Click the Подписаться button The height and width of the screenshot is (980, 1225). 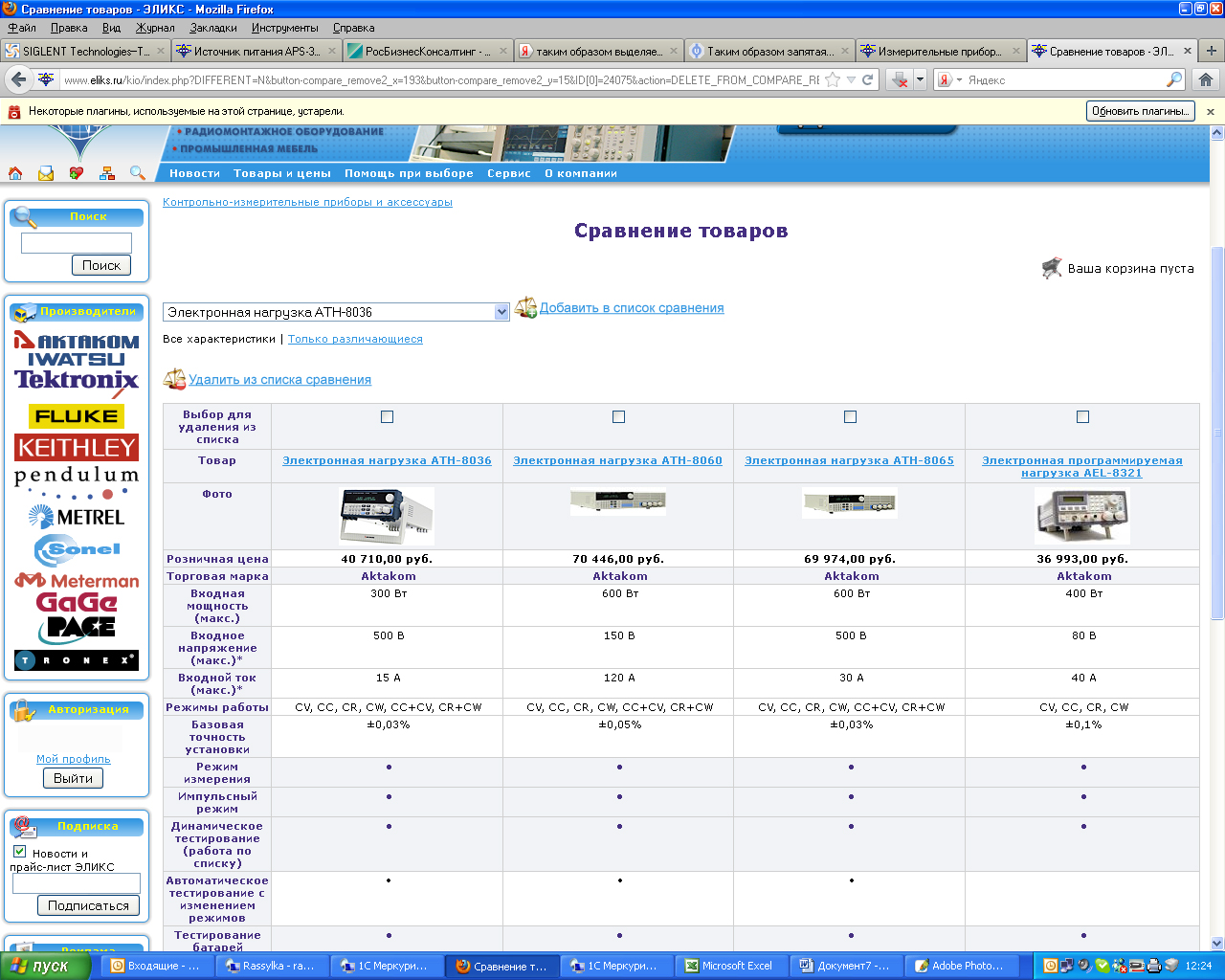[88, 905]
